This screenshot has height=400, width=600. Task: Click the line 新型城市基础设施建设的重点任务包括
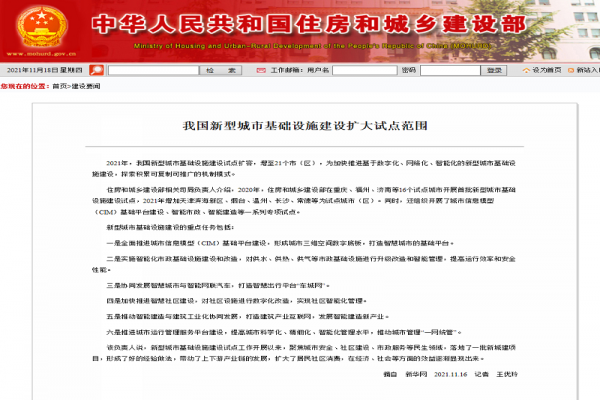(170, 227)
